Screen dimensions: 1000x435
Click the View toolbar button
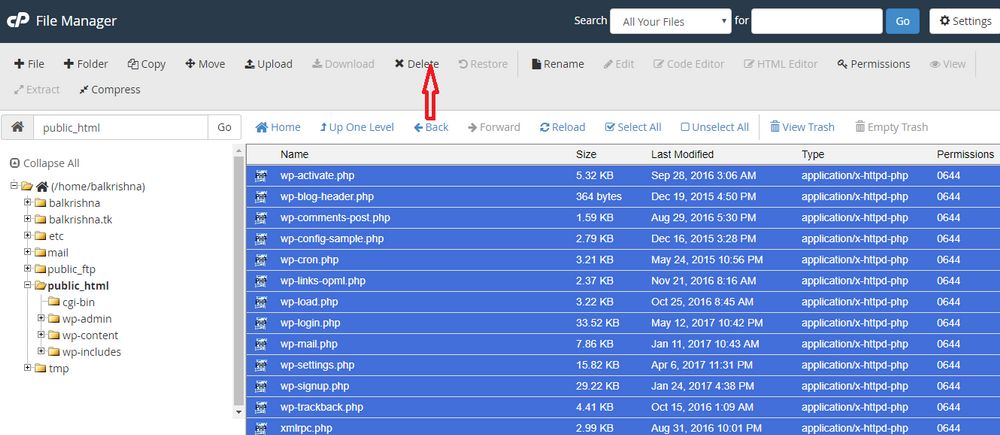[x=948, y=64]
